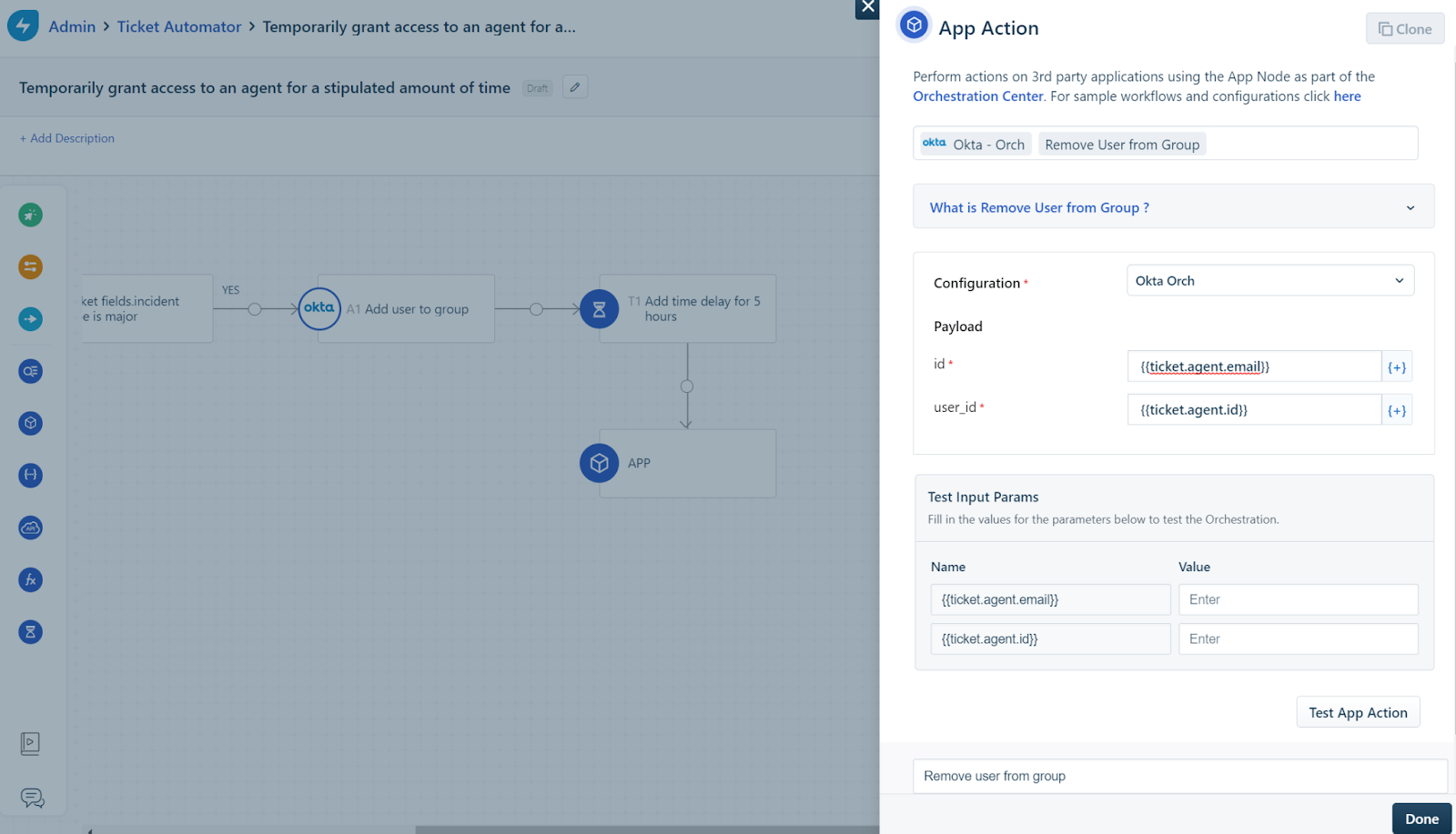Image resolution: width=1456 pixels, height=834 pixels.
Task: Click the Done button
Action: [x=1421, y=819]
